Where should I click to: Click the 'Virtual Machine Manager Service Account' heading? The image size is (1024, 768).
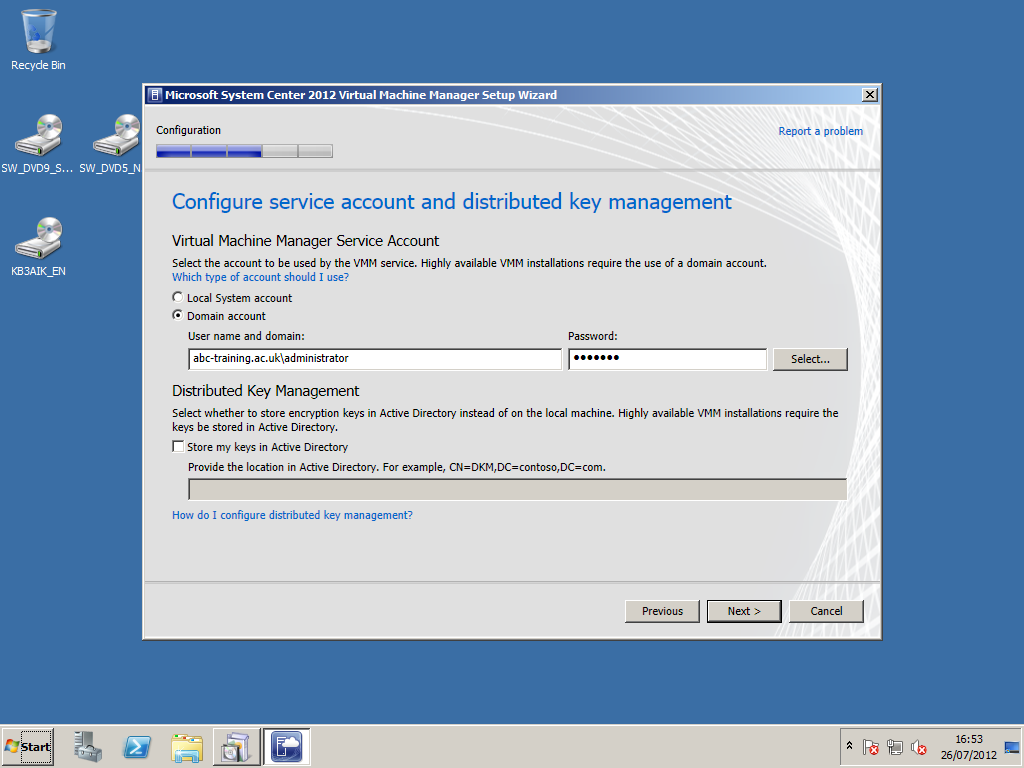tap(306, 241)
